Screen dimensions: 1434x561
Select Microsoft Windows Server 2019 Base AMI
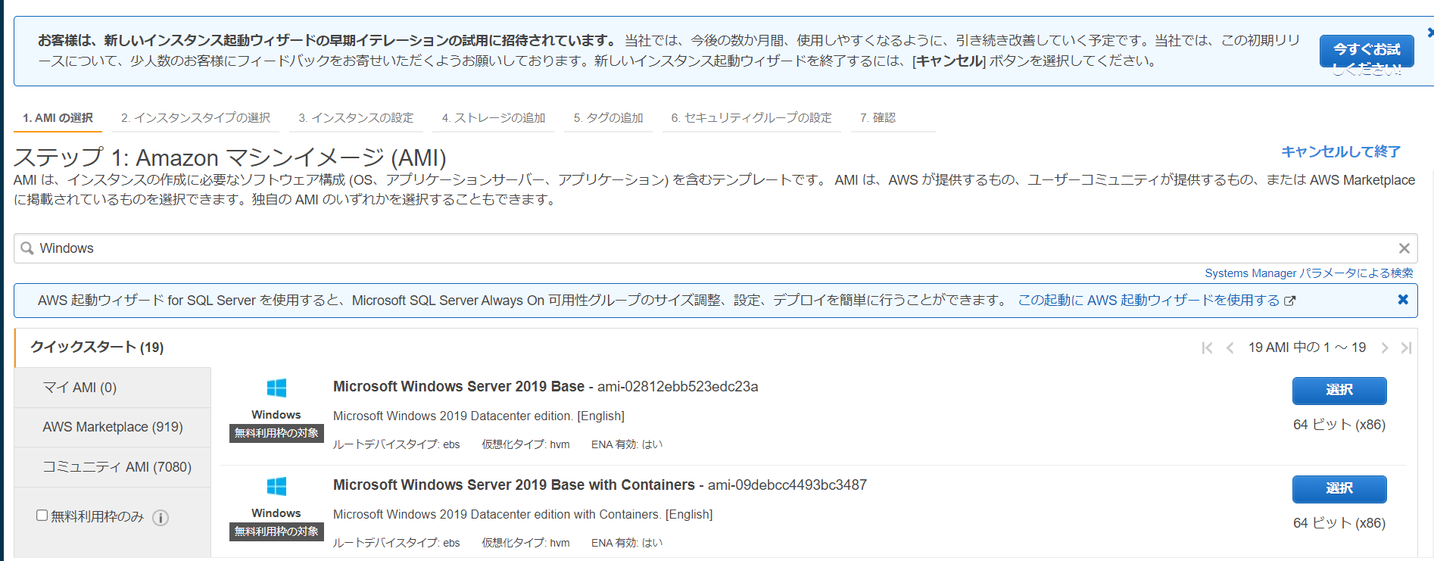pos(1338,391)
